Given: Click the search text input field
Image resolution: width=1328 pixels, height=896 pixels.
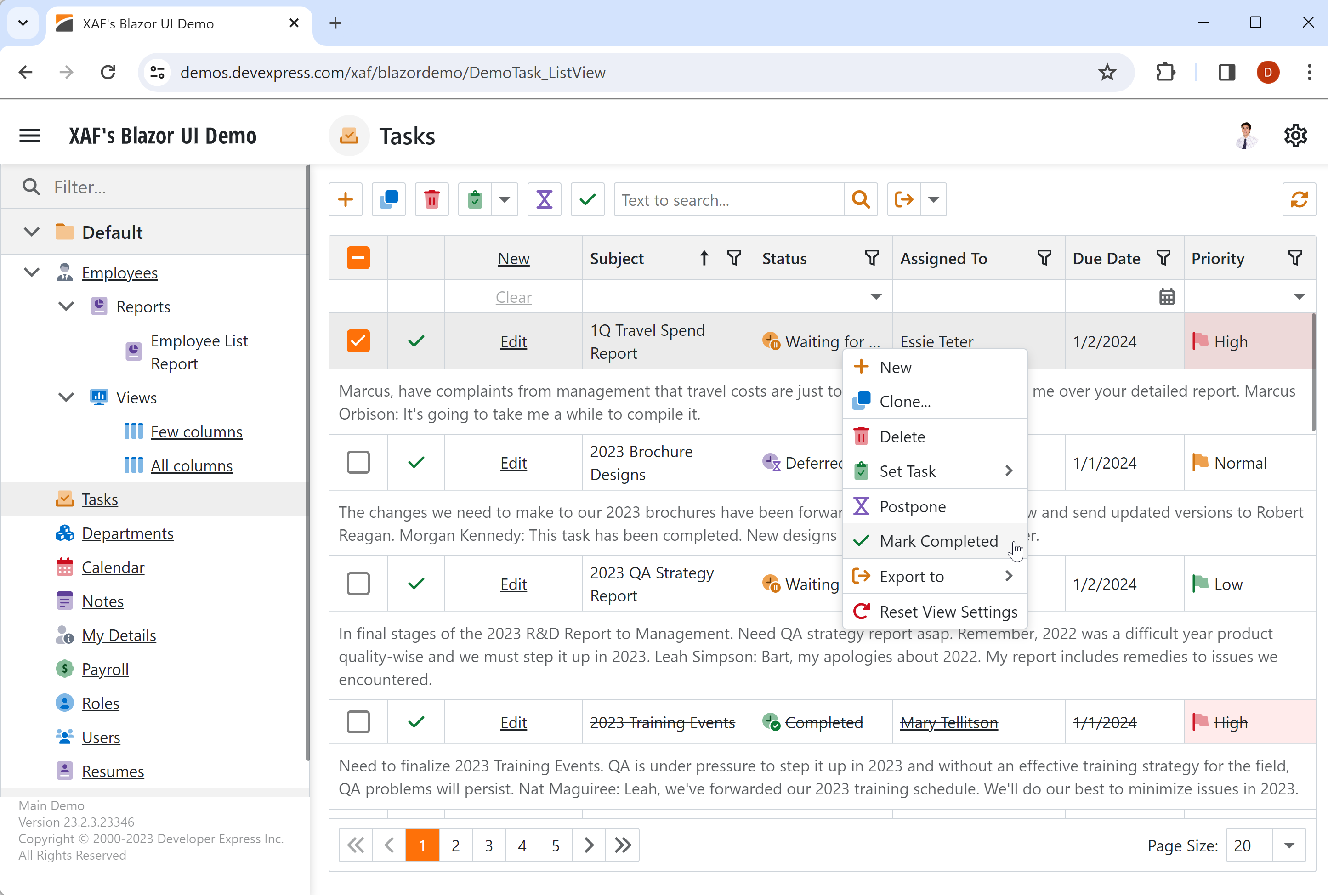Looking at the screenshot, I should coord(731,199).
